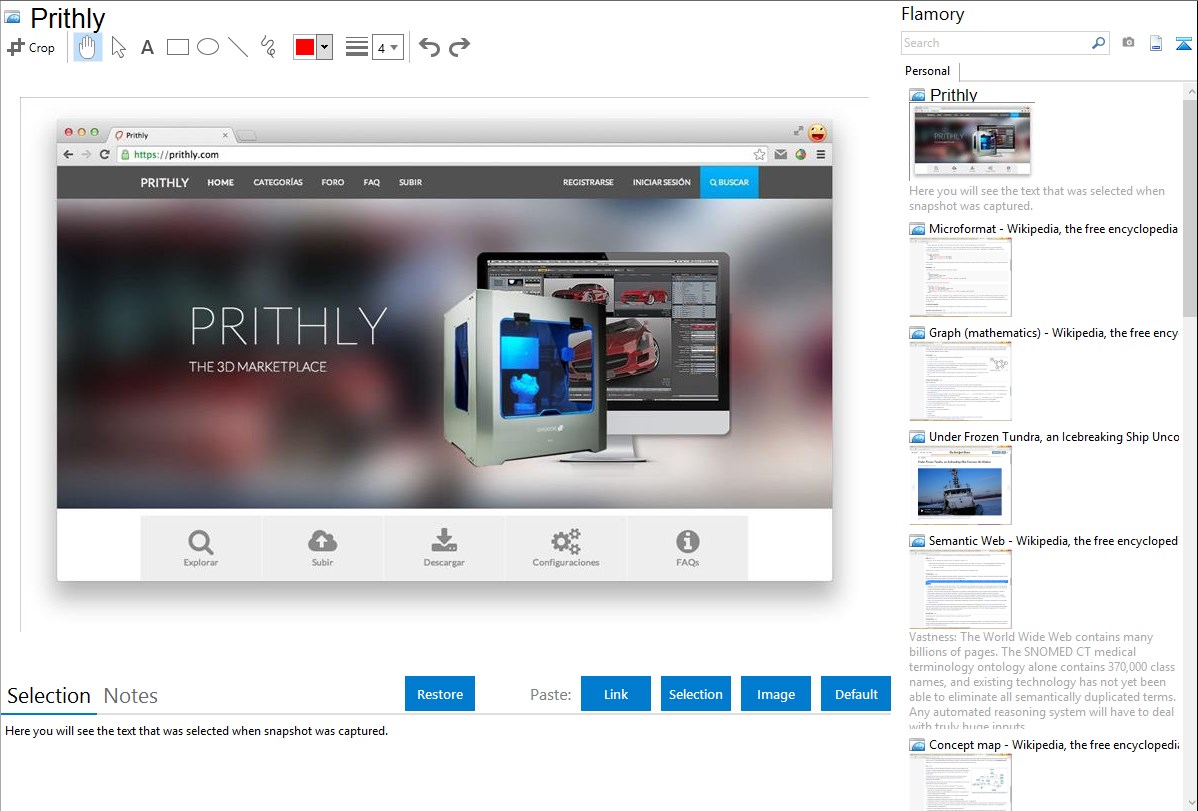The width and height of the screenshot is (1198, 811).
Task: Activate the hand pan tool
Action: pos(87,47)
